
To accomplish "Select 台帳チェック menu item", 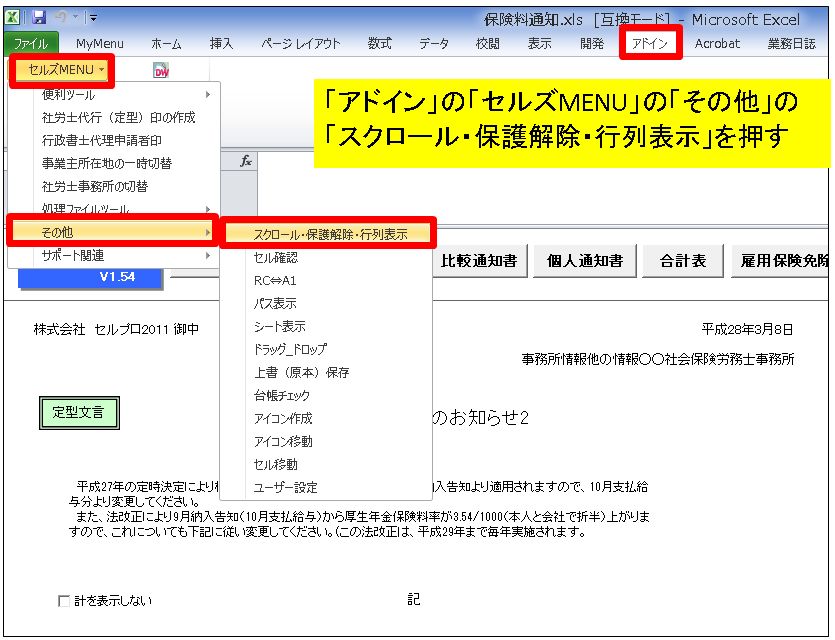I will click(326, 395).
